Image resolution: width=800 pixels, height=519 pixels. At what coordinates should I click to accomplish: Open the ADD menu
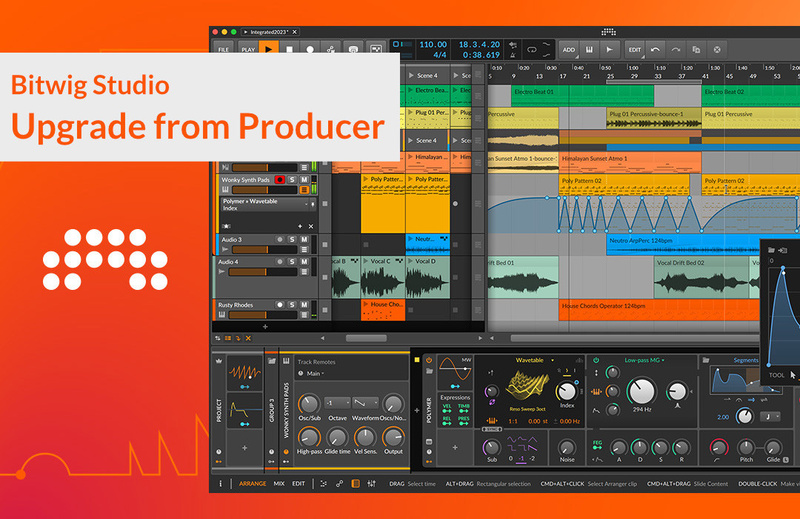point(568,50)
